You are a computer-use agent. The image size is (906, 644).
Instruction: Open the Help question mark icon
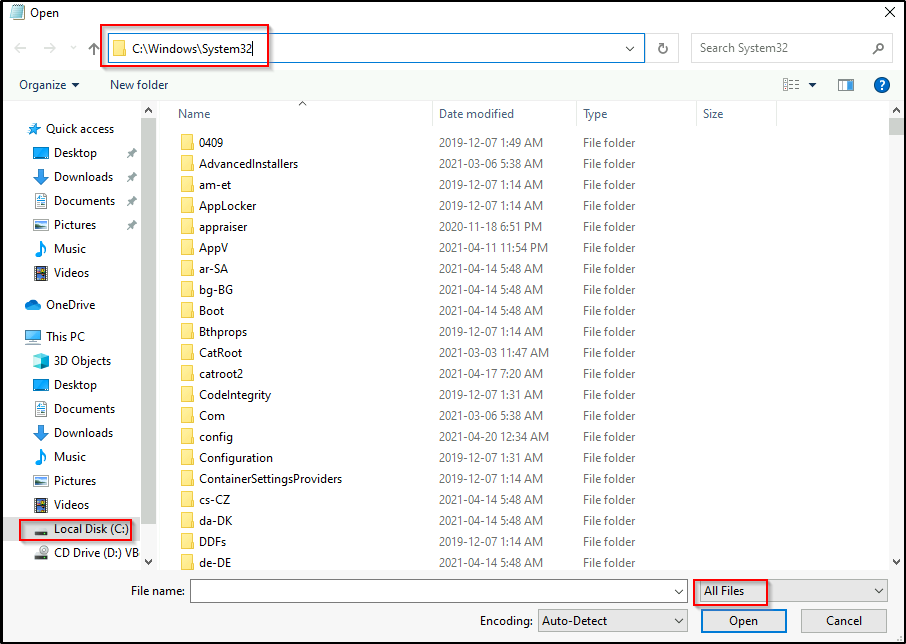881,85
